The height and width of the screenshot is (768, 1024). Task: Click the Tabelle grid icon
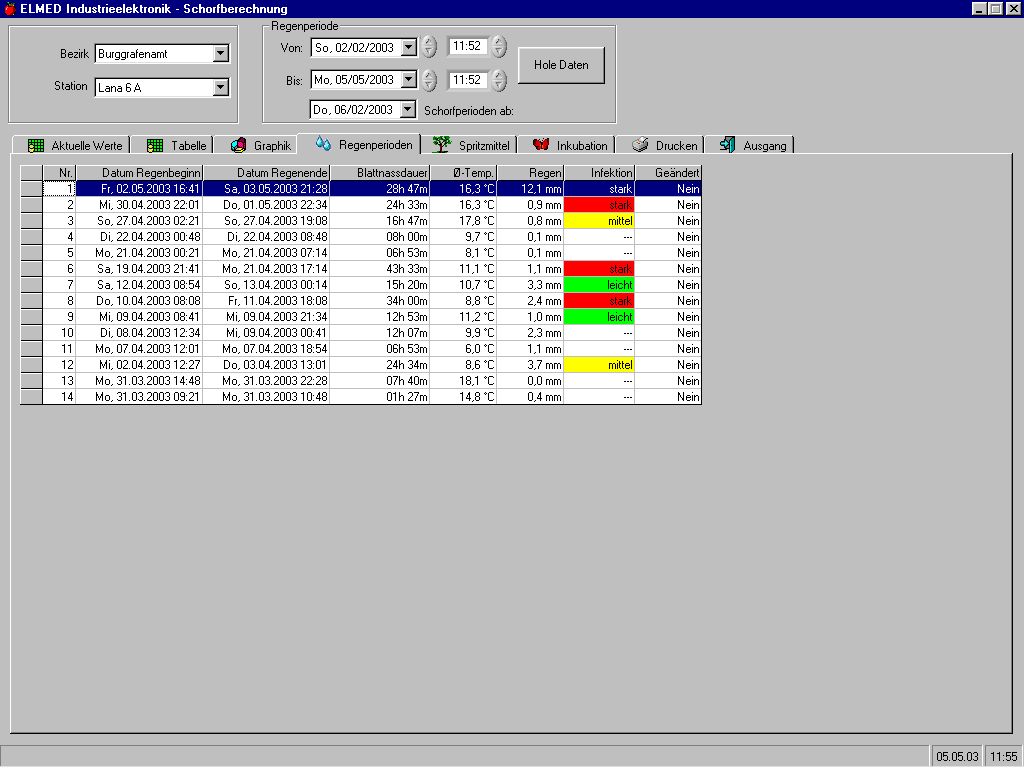(x=155, y=145)
